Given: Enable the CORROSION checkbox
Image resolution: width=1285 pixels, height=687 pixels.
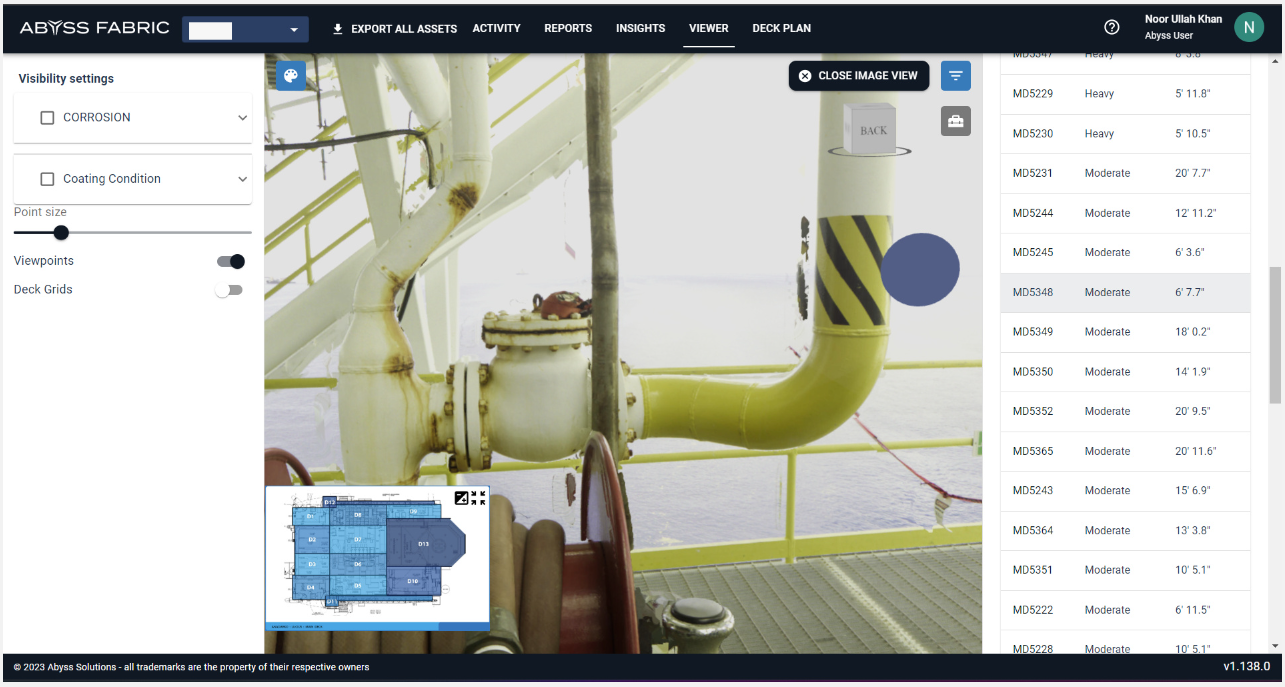Looking at the screenshot, I should [47, 118].
